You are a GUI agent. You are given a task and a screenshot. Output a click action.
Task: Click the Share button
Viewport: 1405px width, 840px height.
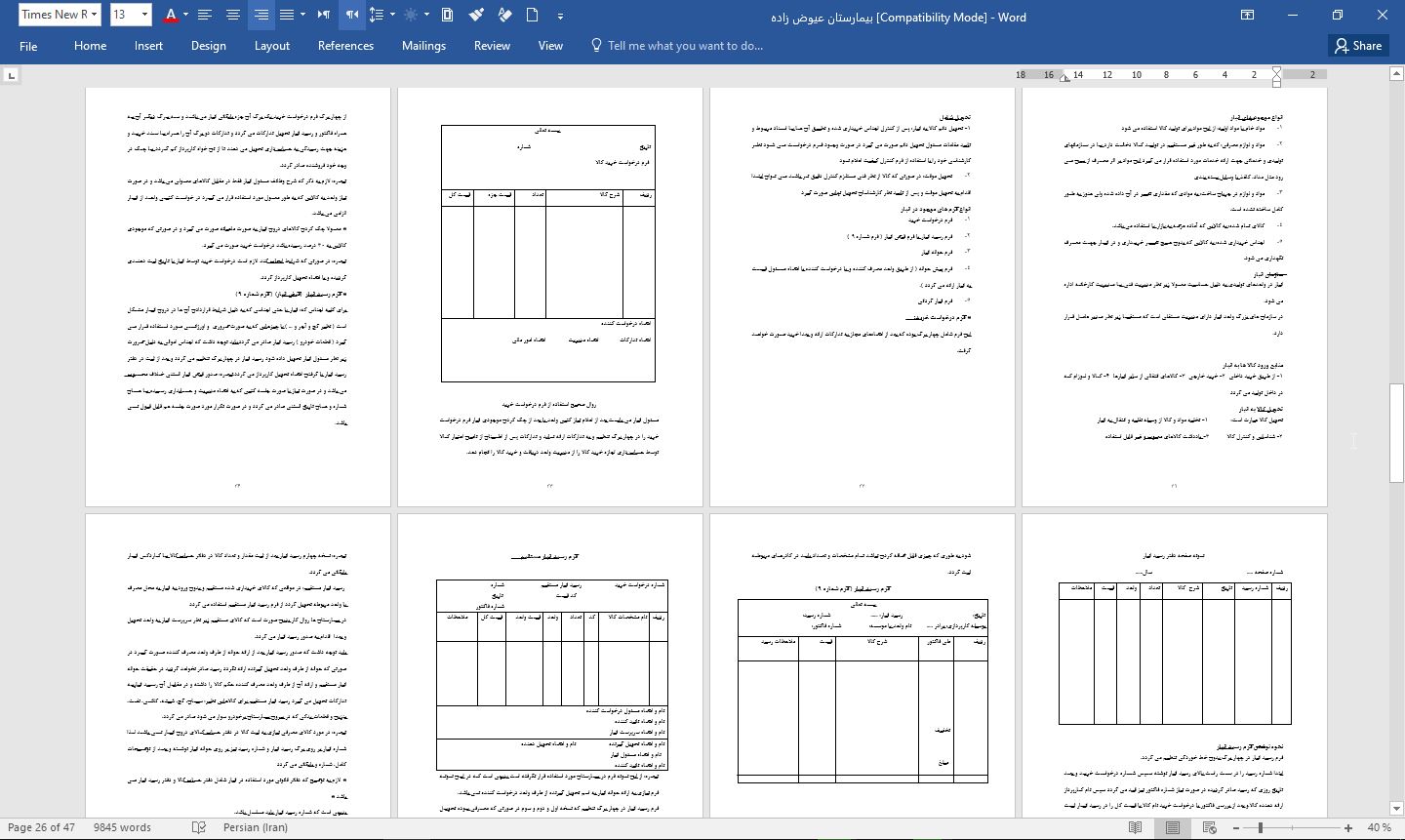click(x=1358, y=46)
